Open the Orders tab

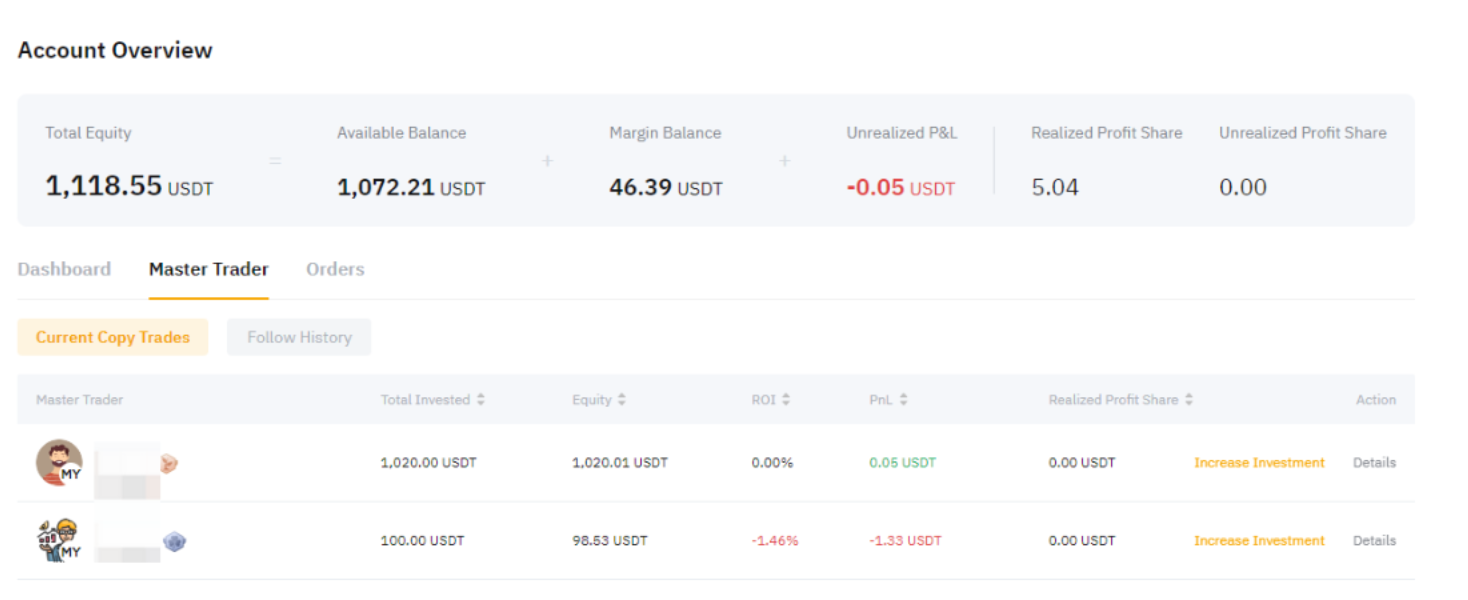[x=335, y=269]
